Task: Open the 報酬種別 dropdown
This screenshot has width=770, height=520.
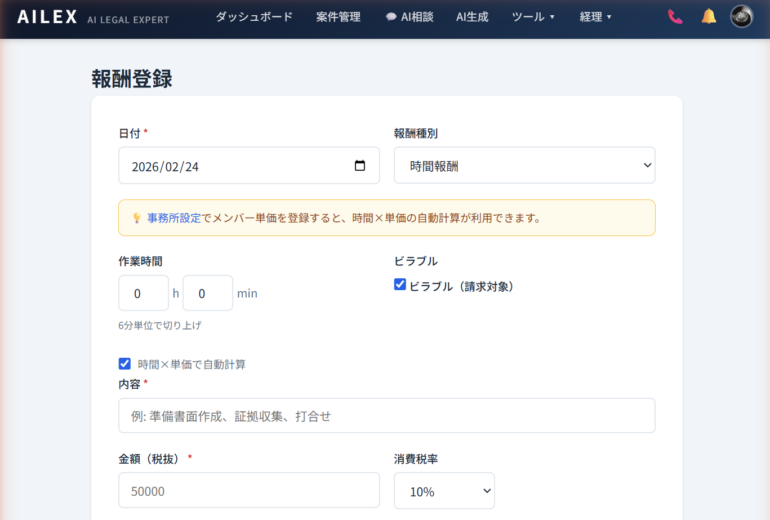Action: coord(524,166)
